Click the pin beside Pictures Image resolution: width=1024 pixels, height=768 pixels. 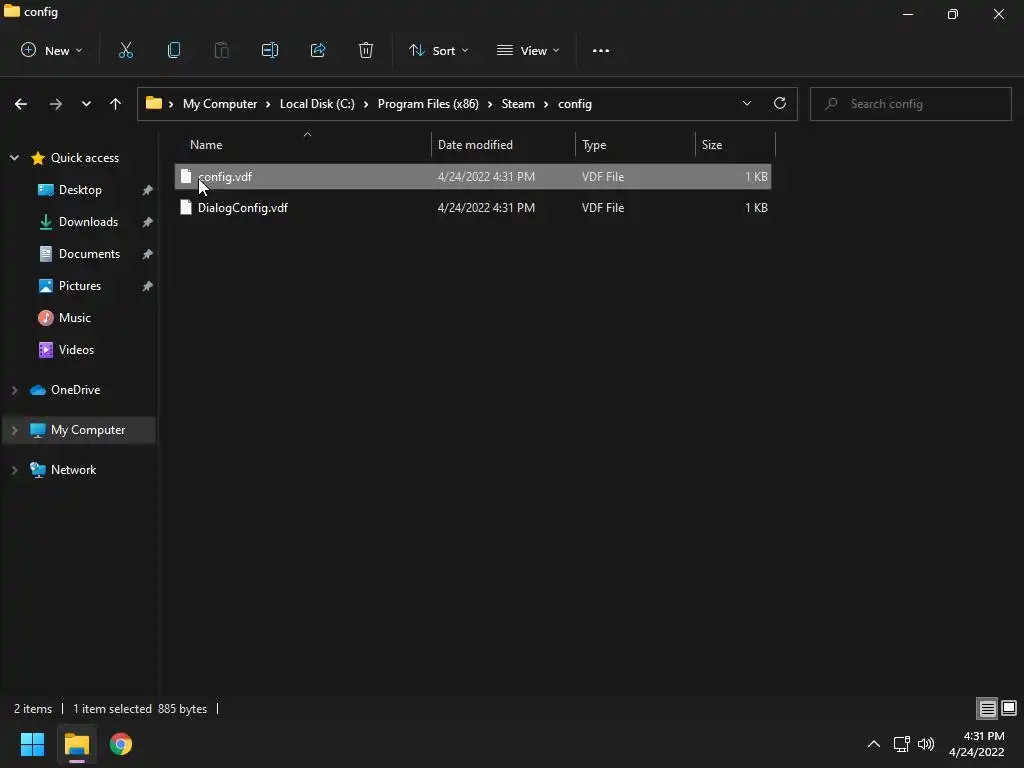click(148, 286)
